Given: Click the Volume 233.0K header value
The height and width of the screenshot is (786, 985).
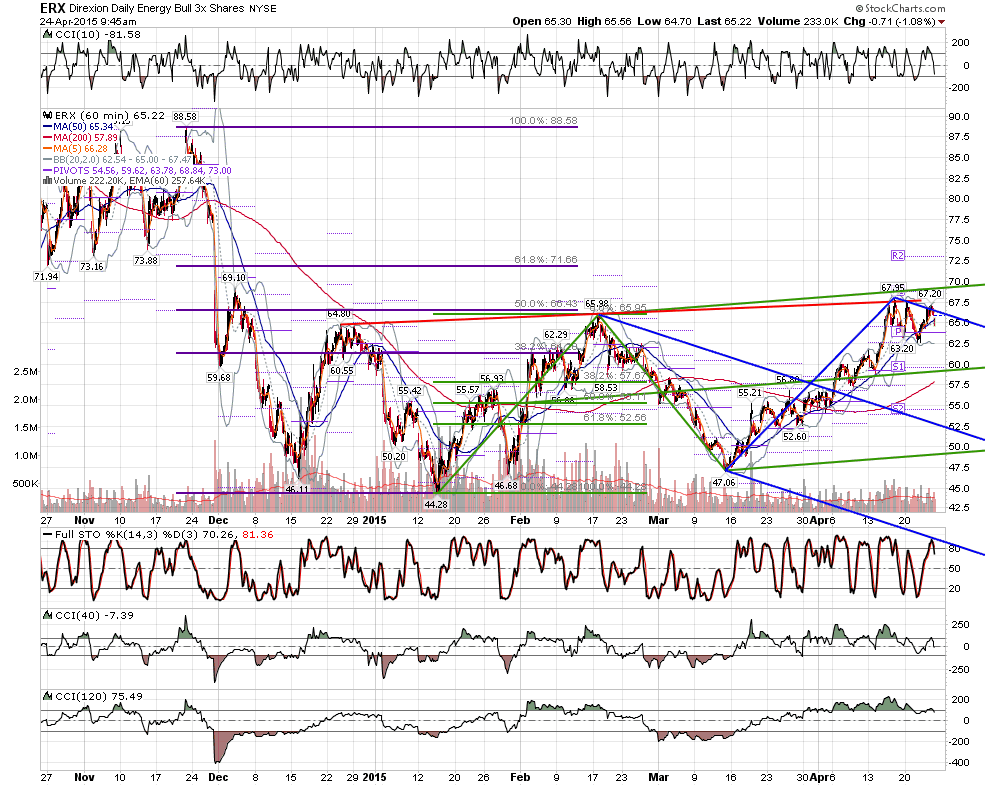Looking at the screenshot, I should [798, 21].
